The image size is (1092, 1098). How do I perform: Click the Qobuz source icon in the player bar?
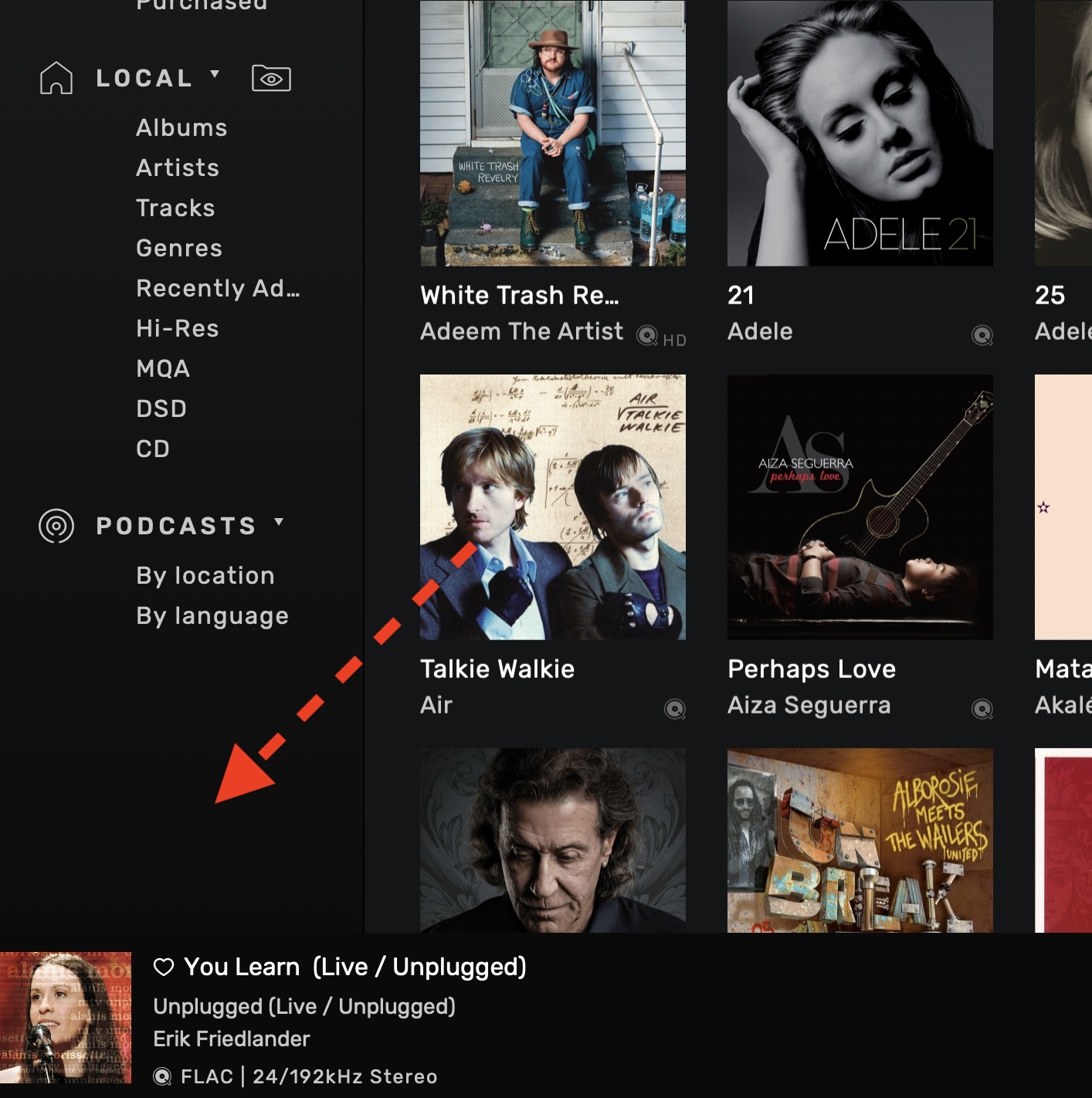point(162,1076)
